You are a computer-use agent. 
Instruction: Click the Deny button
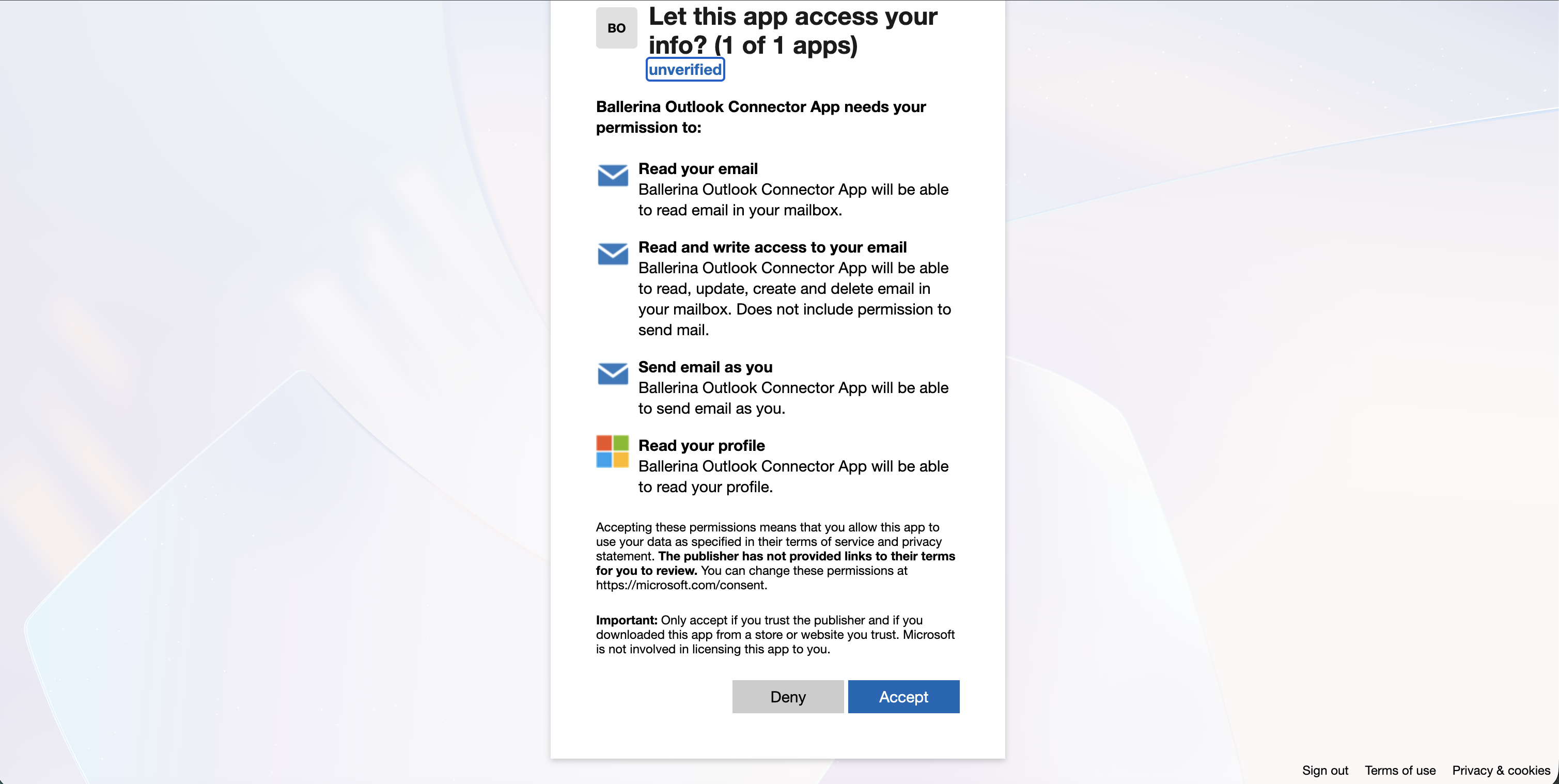tap(788, 696)
